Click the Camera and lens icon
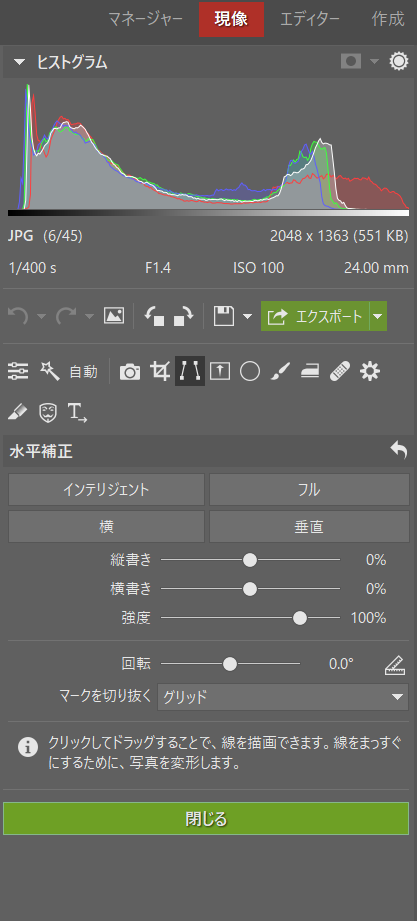The image size is (417, 921). click(130, 372)
